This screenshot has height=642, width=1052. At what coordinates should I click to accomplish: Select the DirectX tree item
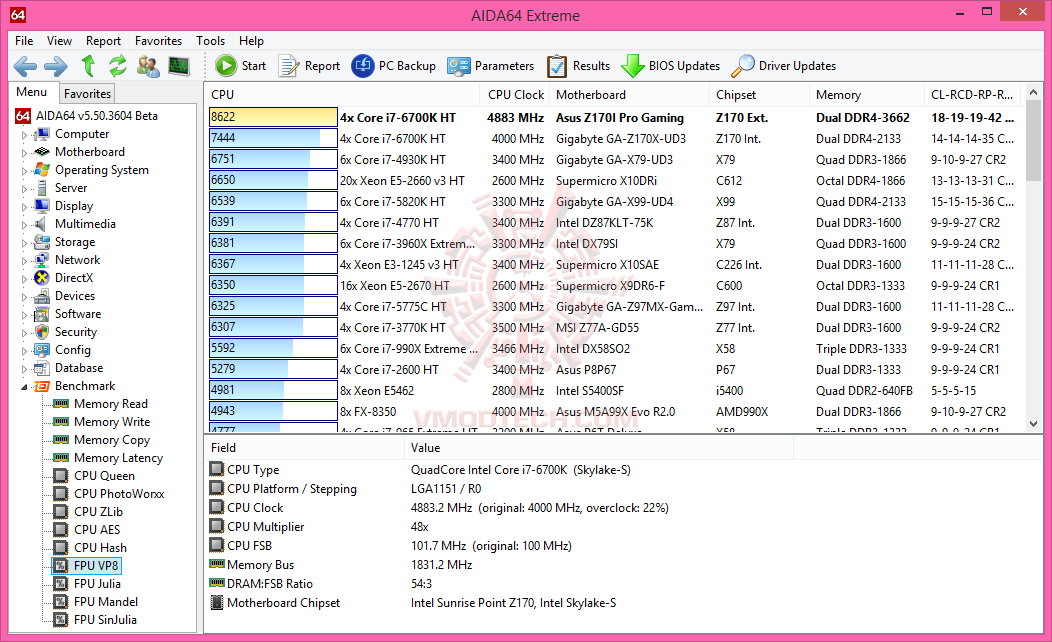coord(74,278)
